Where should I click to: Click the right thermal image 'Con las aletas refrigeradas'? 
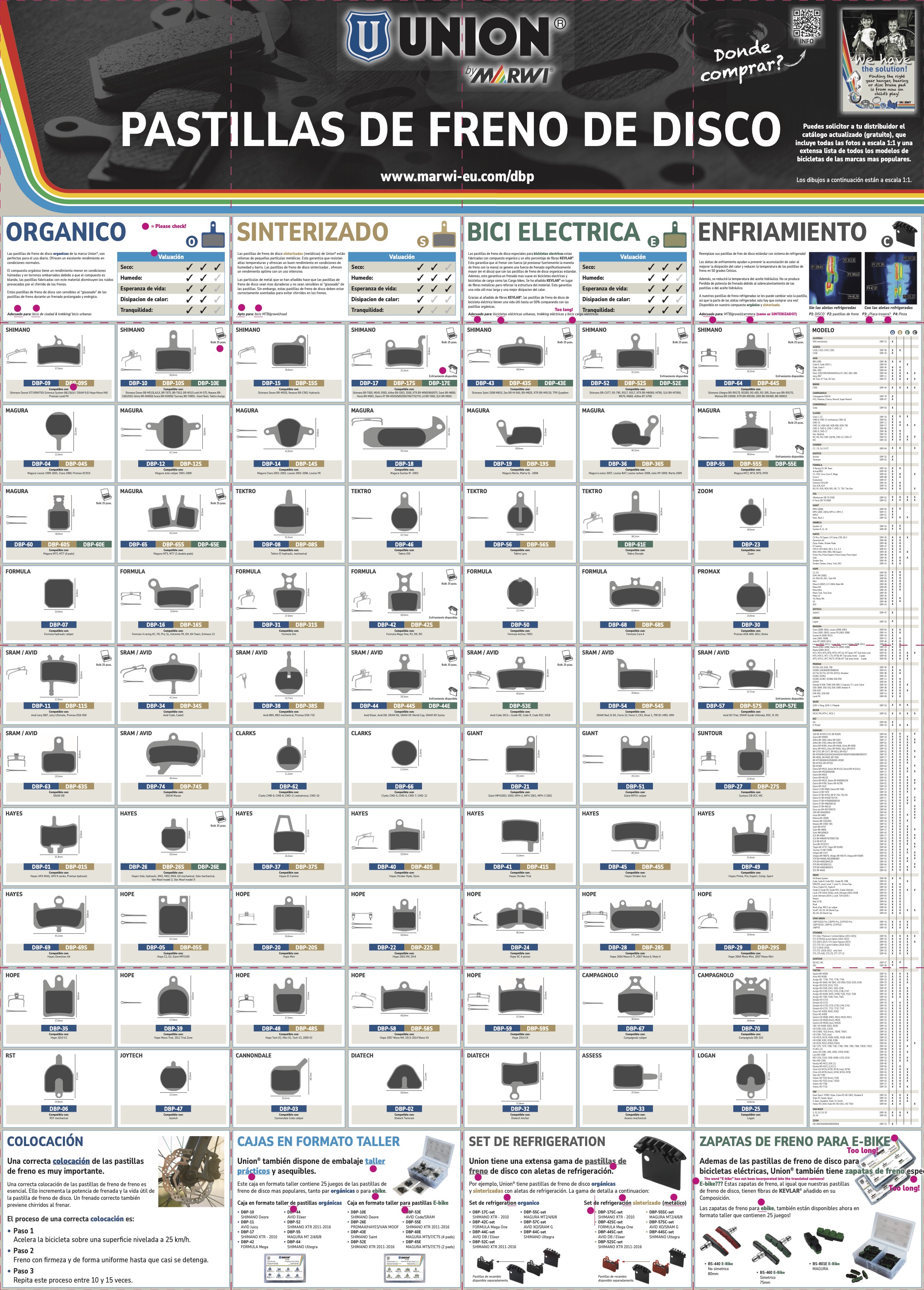[x=890, y=279]
